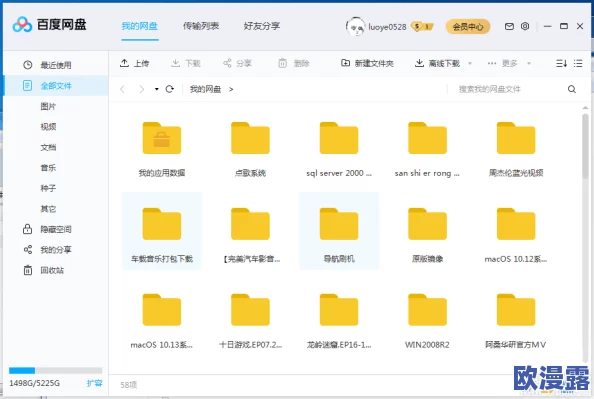Click the search magnifier icon
This screenshot has height=399, width=594.
pyautogui.click(x=572, y=89)
